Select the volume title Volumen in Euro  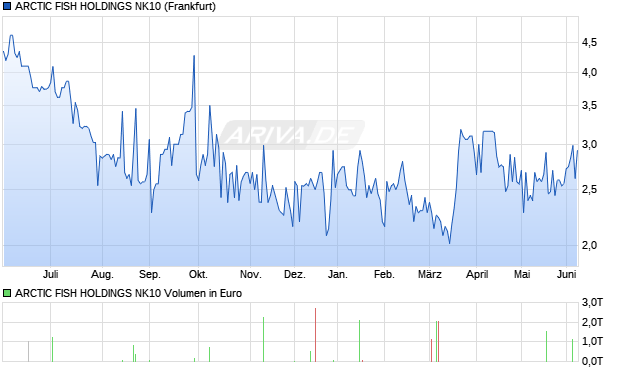tap(202, 293)
